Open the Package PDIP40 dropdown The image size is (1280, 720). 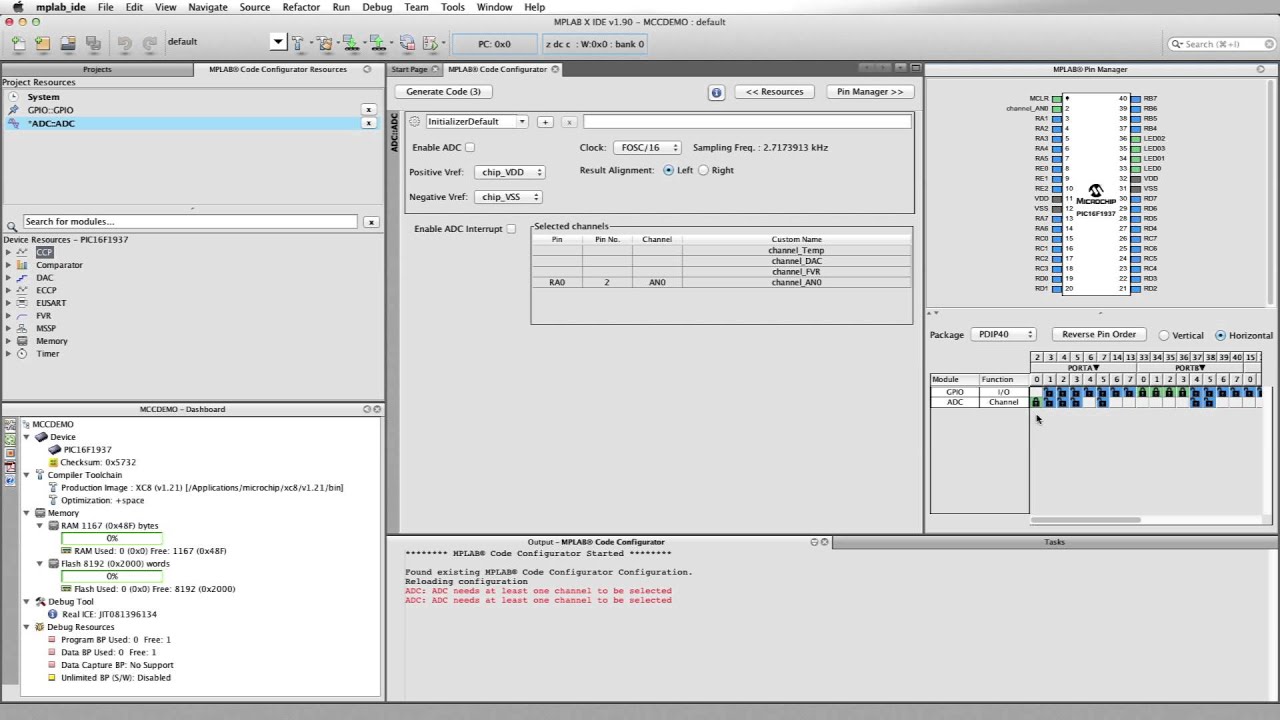(x=1003, y=335)
